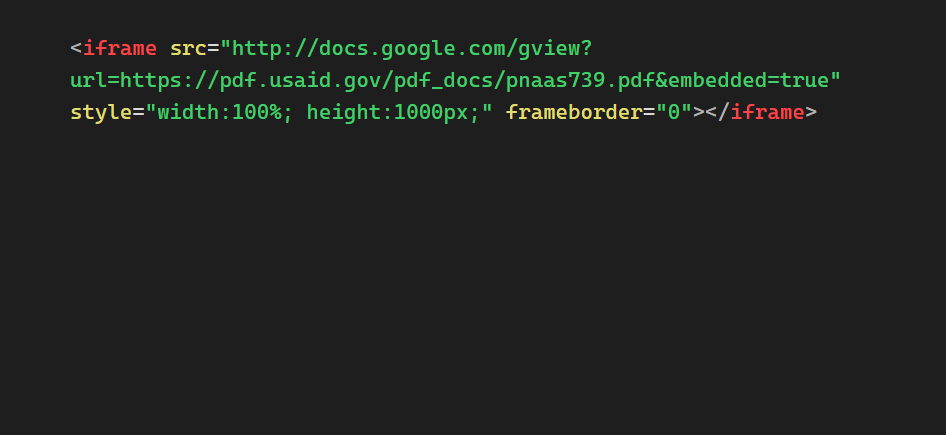Click the url= text starting the second line
The width and height of the screenshot is (946, 435).
tap(95, 80)
